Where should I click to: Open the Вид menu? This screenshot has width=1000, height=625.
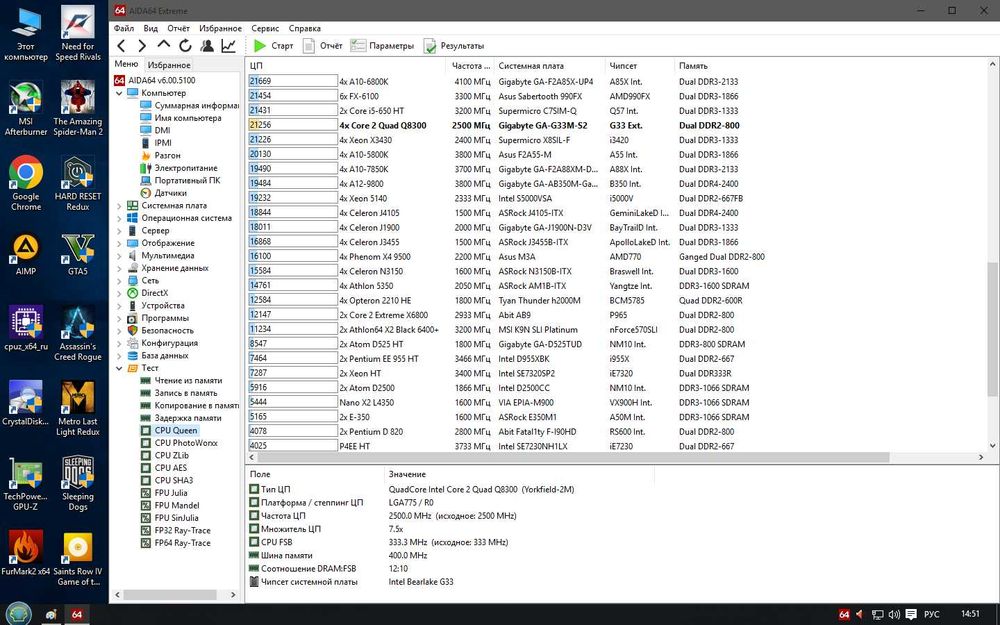tap(151, 28)
